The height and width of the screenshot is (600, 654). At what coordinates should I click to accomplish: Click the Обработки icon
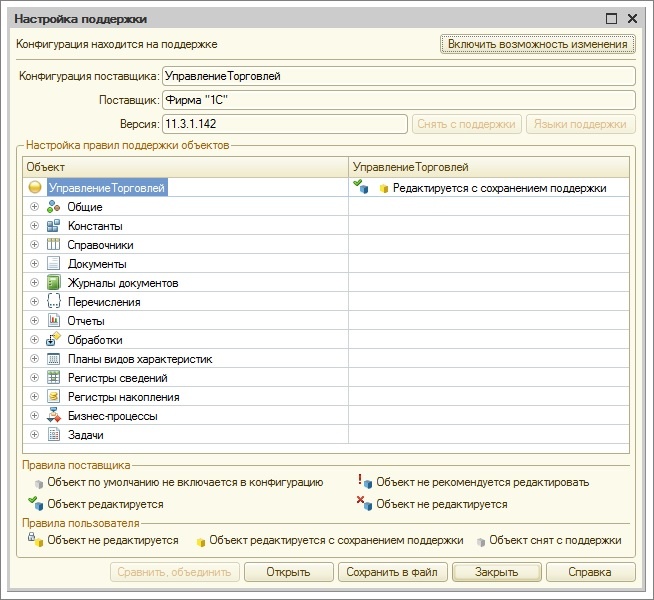click(53, 339)
